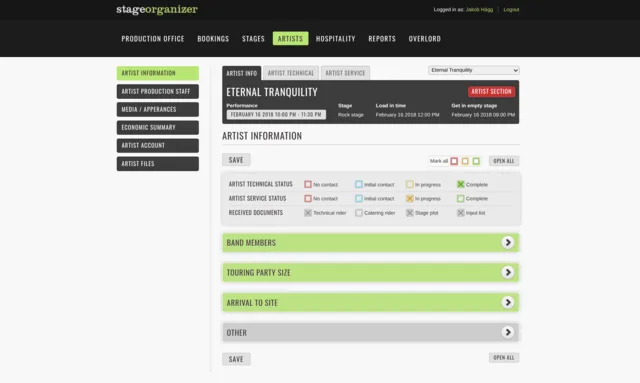640x383 pixels.
Task: Click the Rock stage value
Action: pos(351,115)
